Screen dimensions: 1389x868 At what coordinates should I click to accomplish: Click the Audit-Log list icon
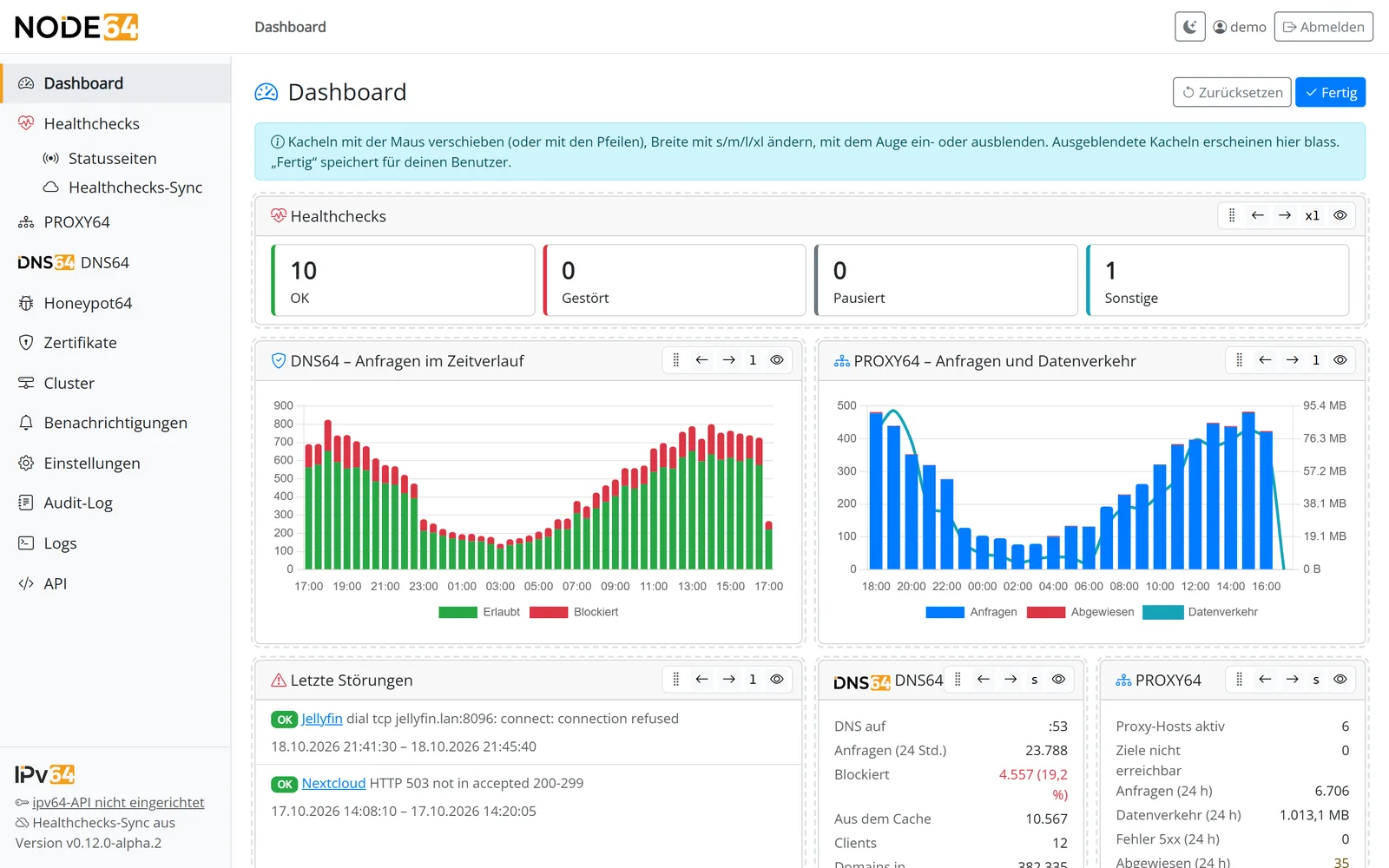26,503
